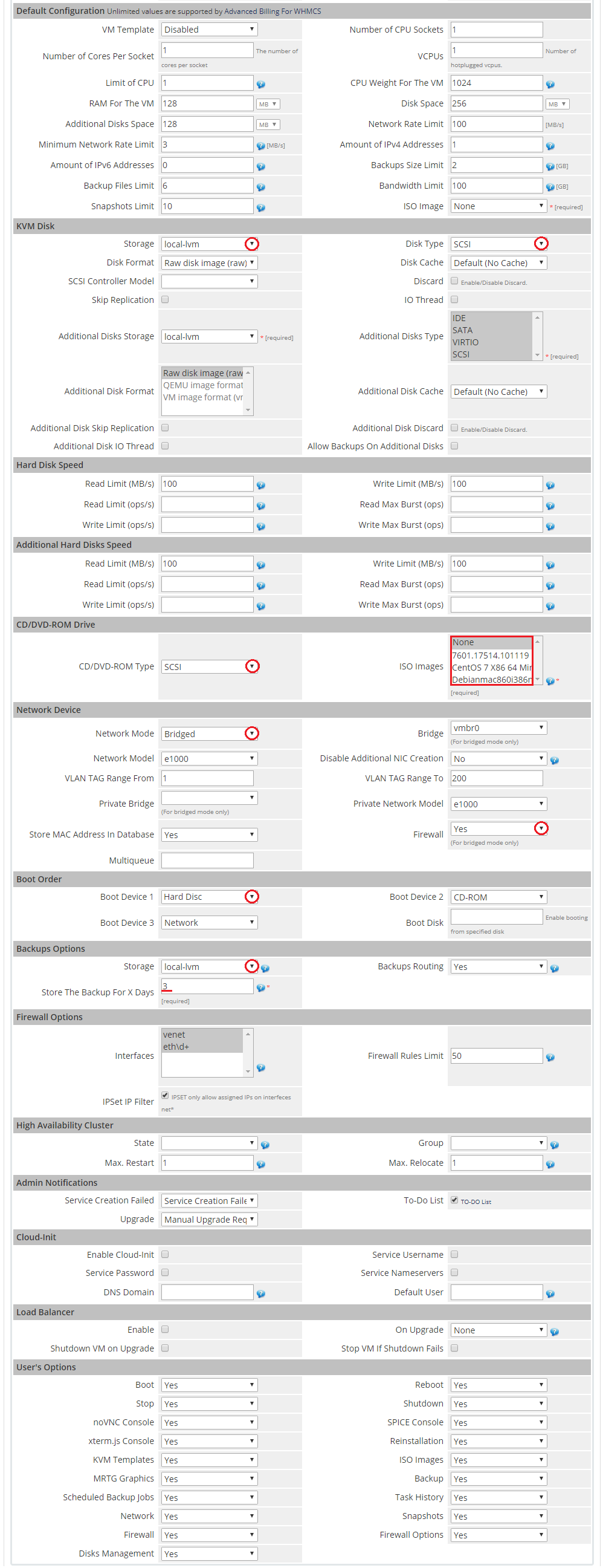This screenshot has height=1568, width=603.
Task: Open the Bridge vmbr0 dropdown
Action: click(x=499, y=728)
